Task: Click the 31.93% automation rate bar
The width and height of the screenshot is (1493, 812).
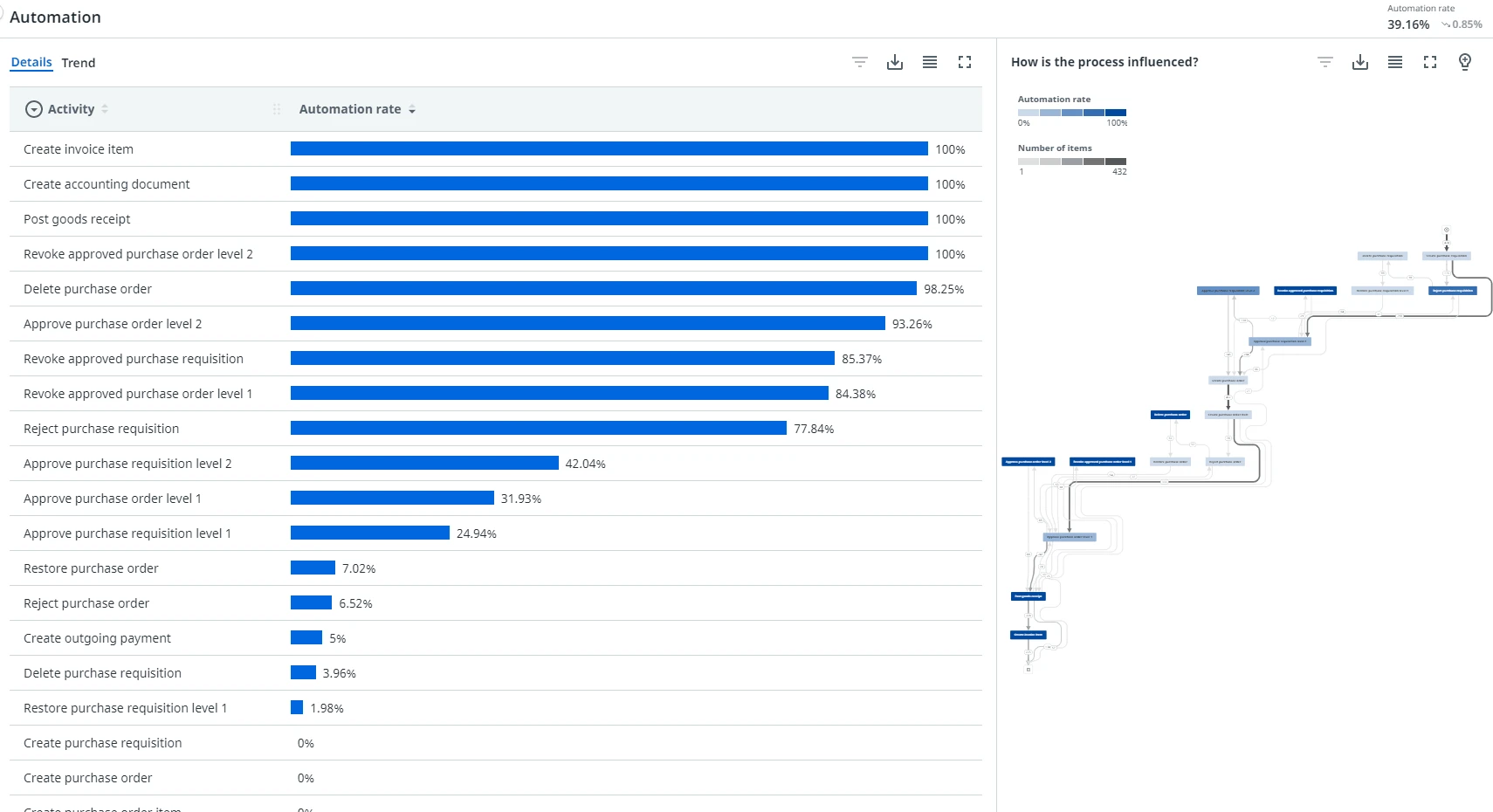Action: [392, 498]
